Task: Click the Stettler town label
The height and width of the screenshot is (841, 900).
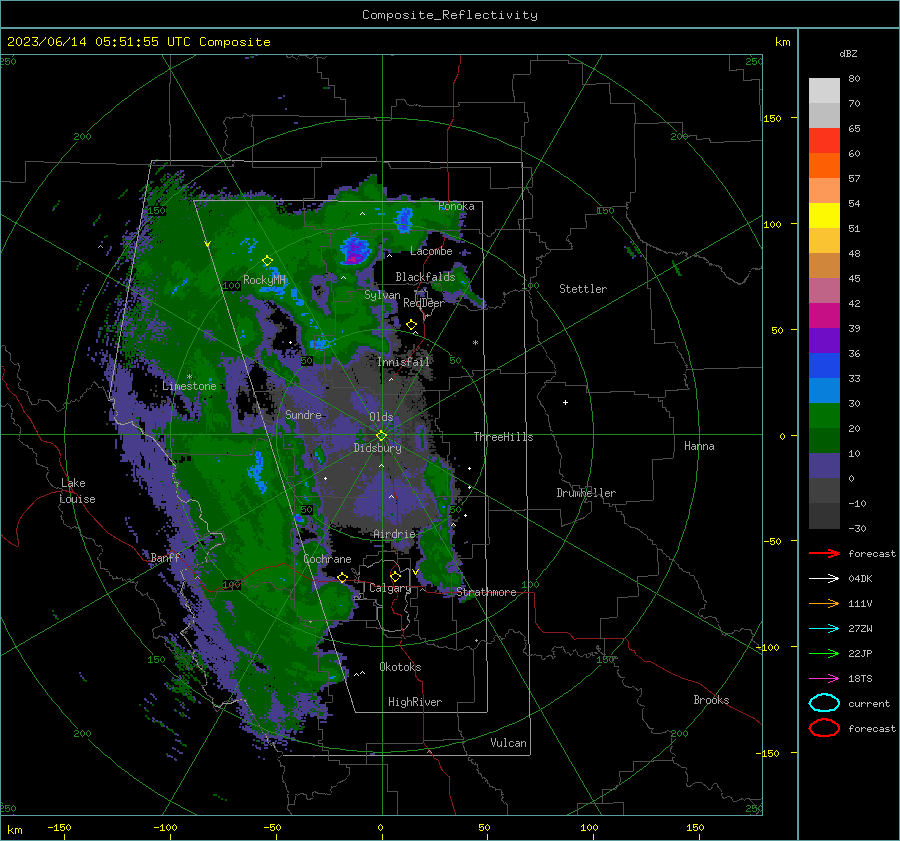Action: [x=583, y=289]
